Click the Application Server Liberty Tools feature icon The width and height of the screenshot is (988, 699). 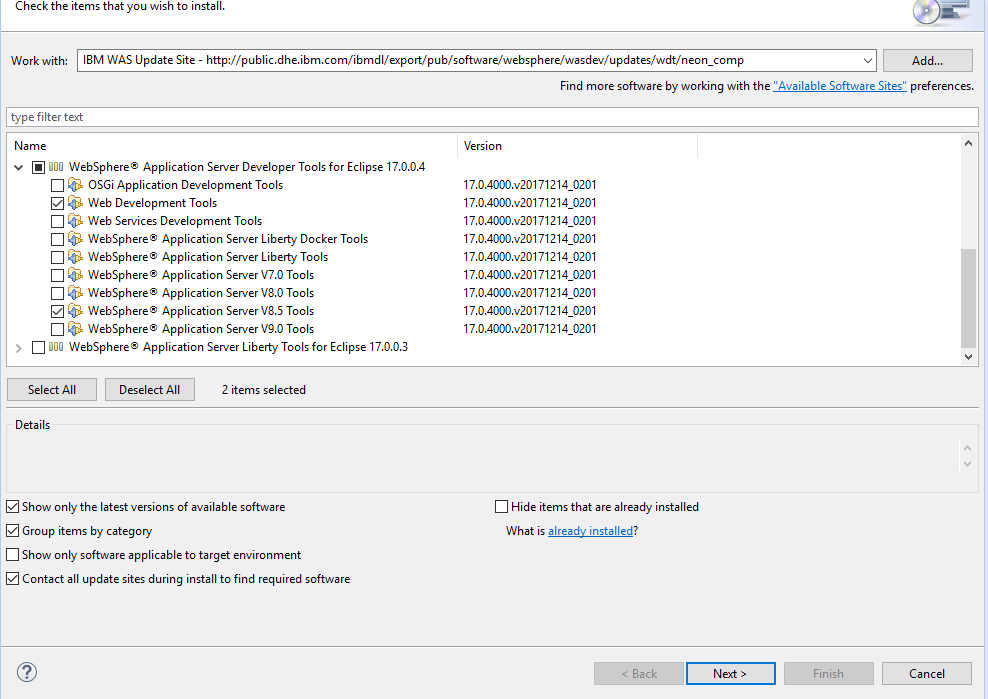pyautogui.click(x=76, y=257)
